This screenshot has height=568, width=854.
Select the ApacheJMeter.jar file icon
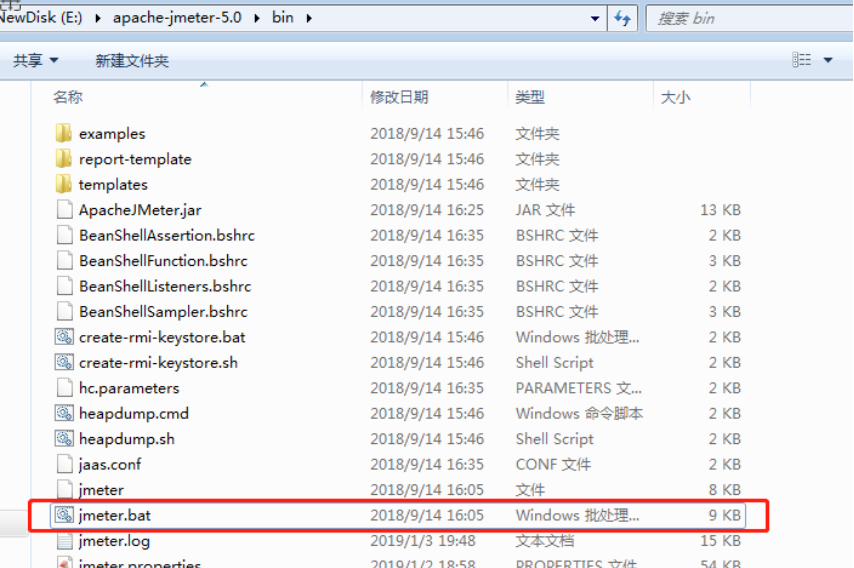(x=64, y=210)
